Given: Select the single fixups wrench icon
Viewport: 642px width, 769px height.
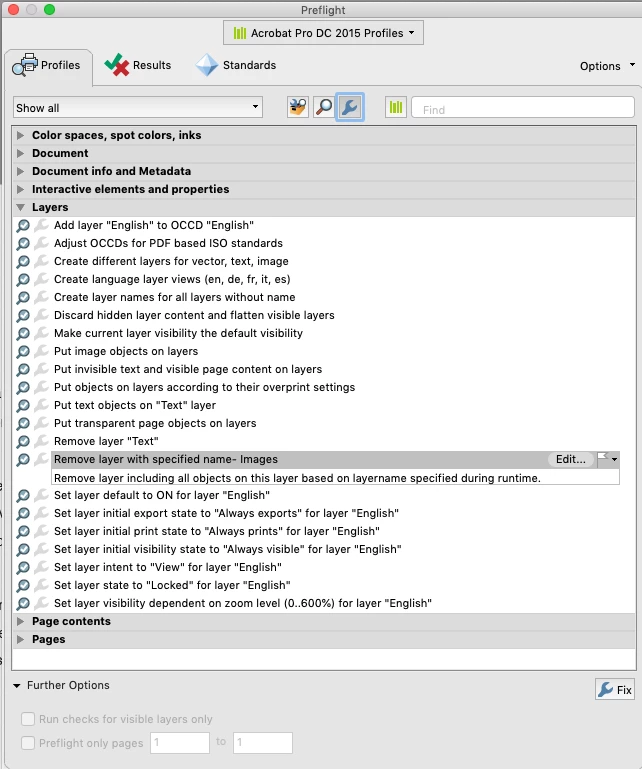Looking at the screenshot, I should [x=350, y=107].
